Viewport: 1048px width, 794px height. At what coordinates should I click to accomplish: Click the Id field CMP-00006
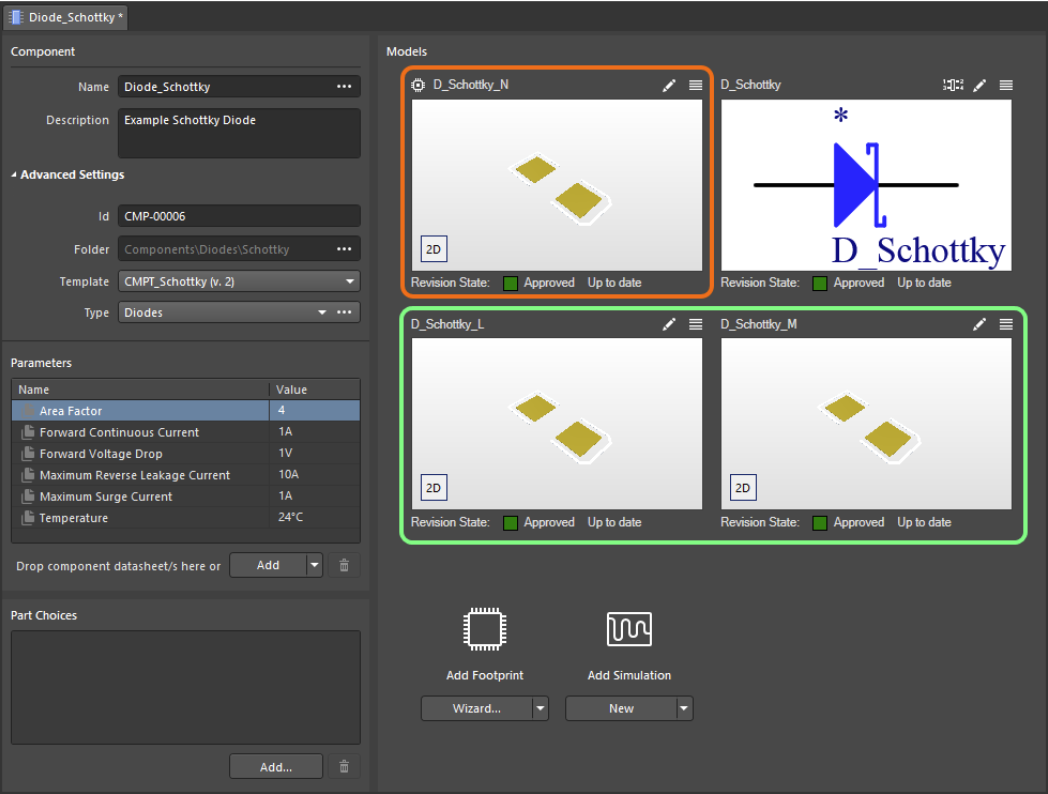(239, 216)
